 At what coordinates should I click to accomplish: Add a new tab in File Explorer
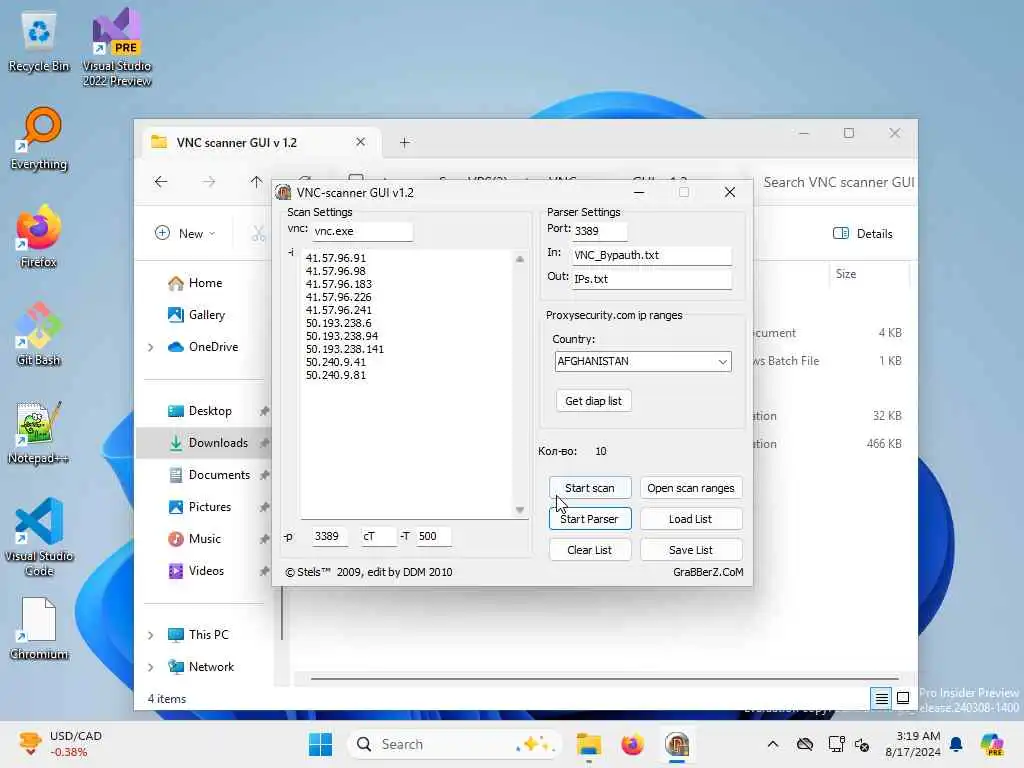pos(404,142)
